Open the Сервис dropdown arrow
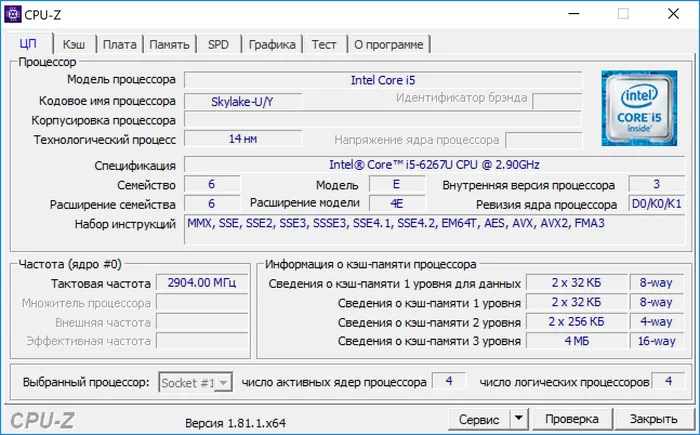 tap(518, 418)
